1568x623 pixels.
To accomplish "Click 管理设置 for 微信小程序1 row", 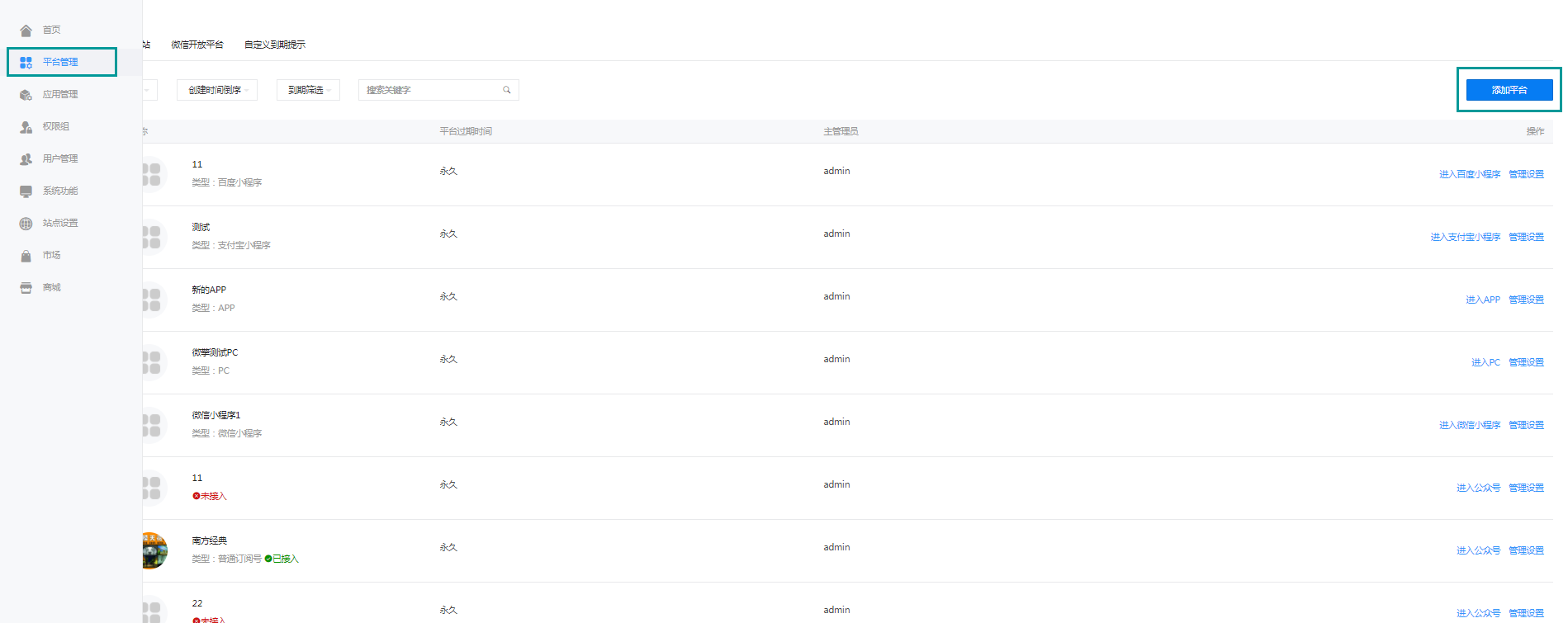I will click(x=1526, y=425).
